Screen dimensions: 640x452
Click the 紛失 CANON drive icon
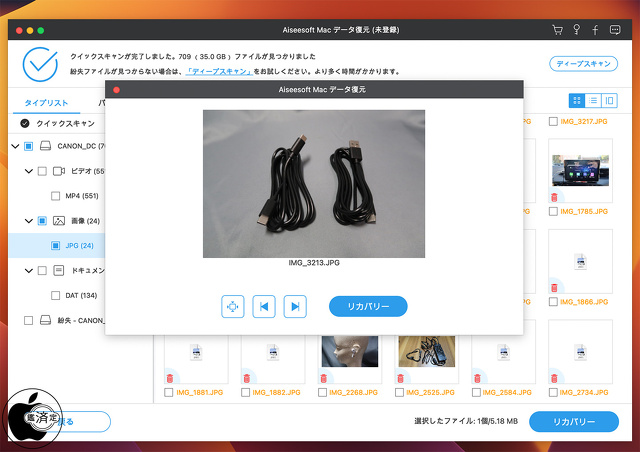click(x=45, y=320)
